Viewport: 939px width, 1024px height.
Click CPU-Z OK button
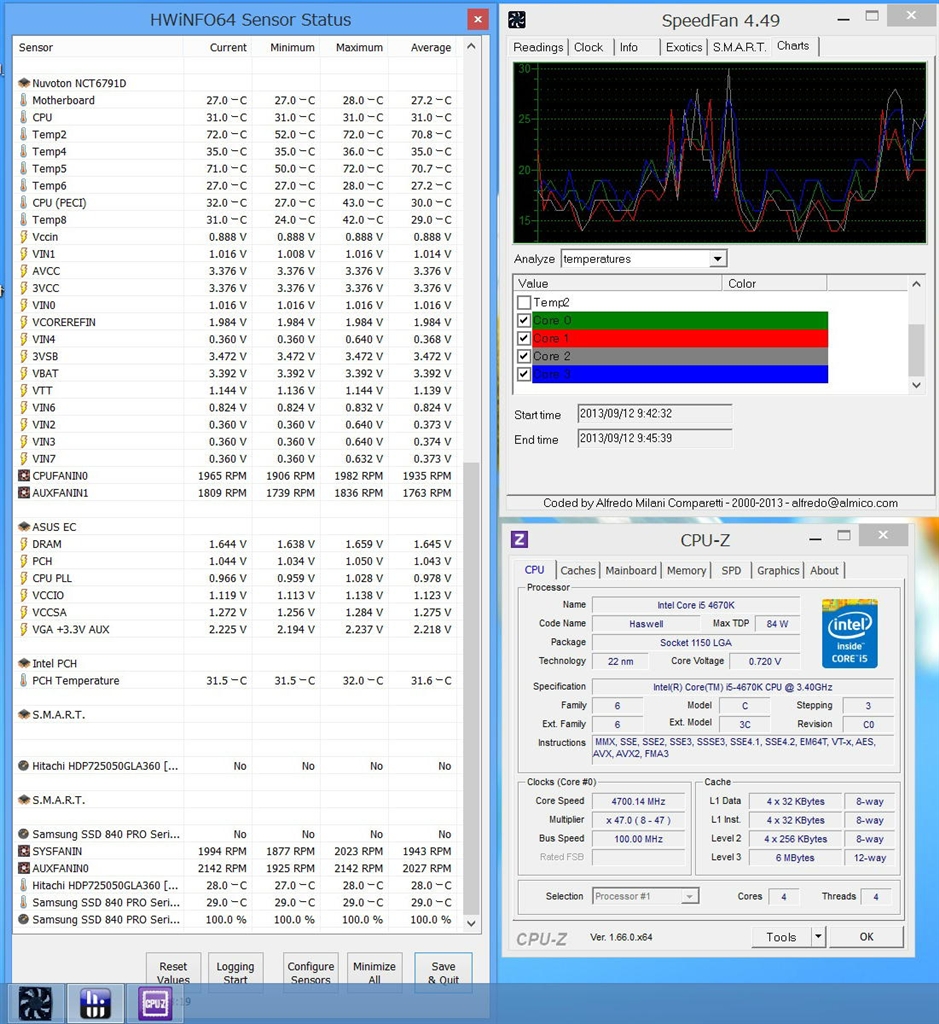click(867, 936)
